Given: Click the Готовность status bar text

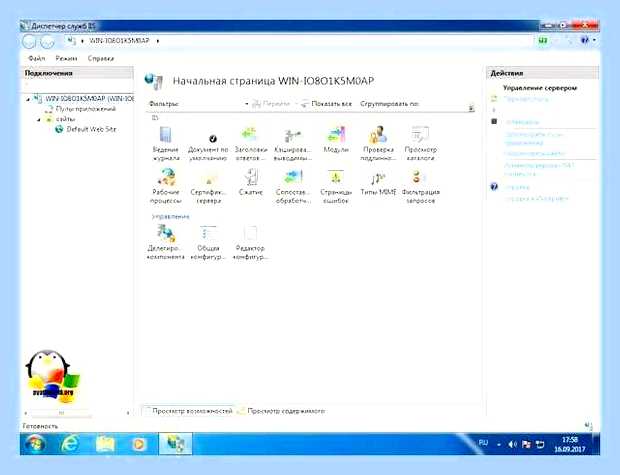Looking at the screenshot, I should tap(40, 426).
